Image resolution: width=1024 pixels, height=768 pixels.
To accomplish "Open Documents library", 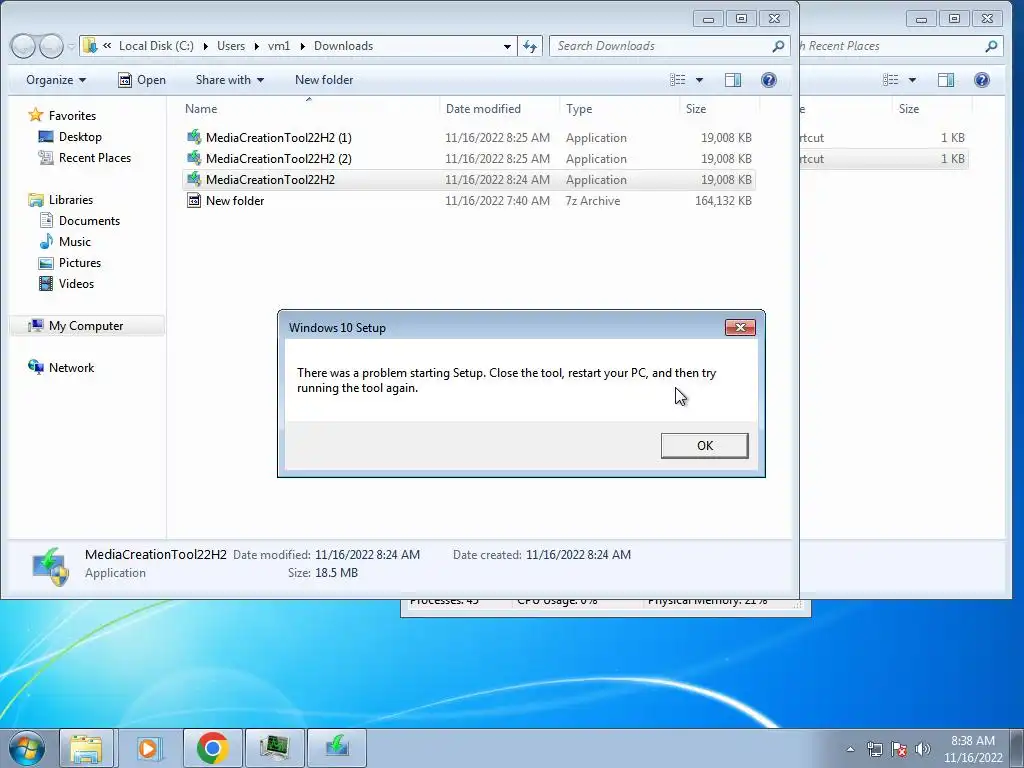I will pos(89,221).
